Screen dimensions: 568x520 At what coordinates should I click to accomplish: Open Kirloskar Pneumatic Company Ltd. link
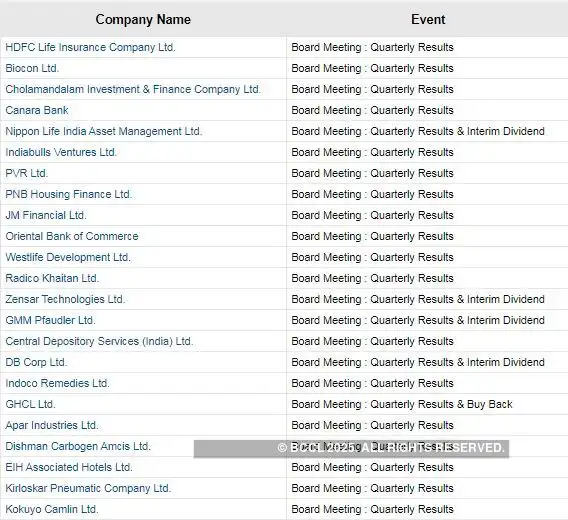pos(88,488)
